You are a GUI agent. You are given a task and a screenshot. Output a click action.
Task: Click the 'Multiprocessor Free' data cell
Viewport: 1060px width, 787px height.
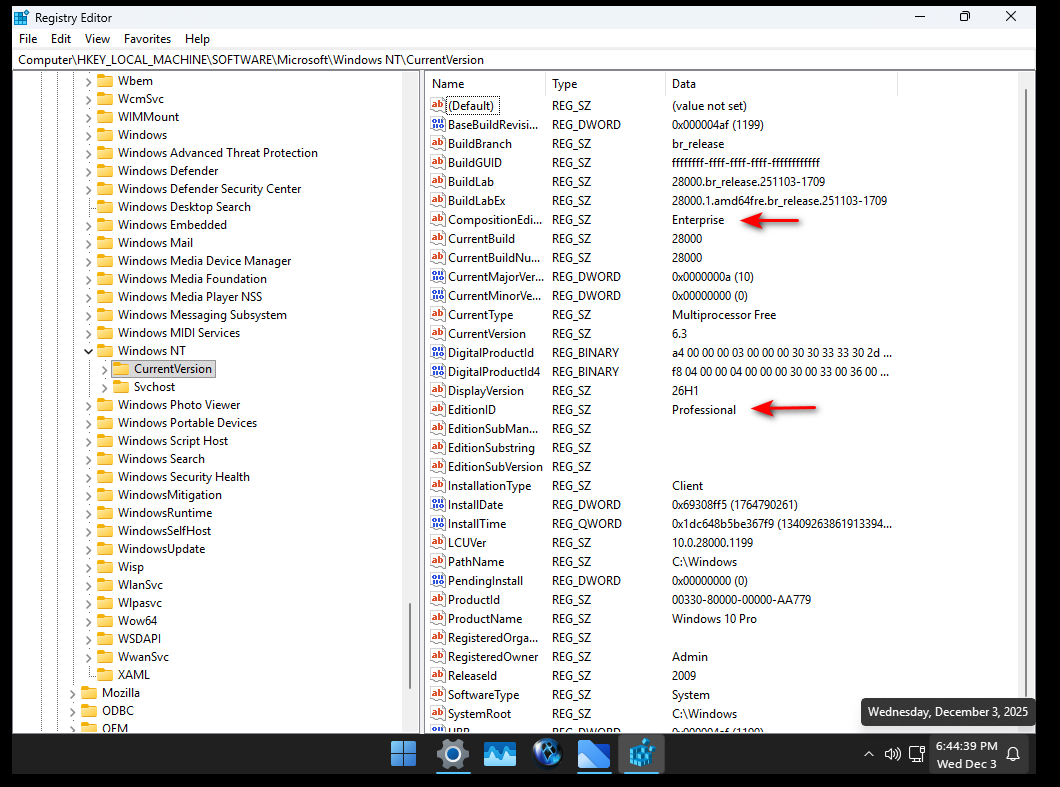723,314
